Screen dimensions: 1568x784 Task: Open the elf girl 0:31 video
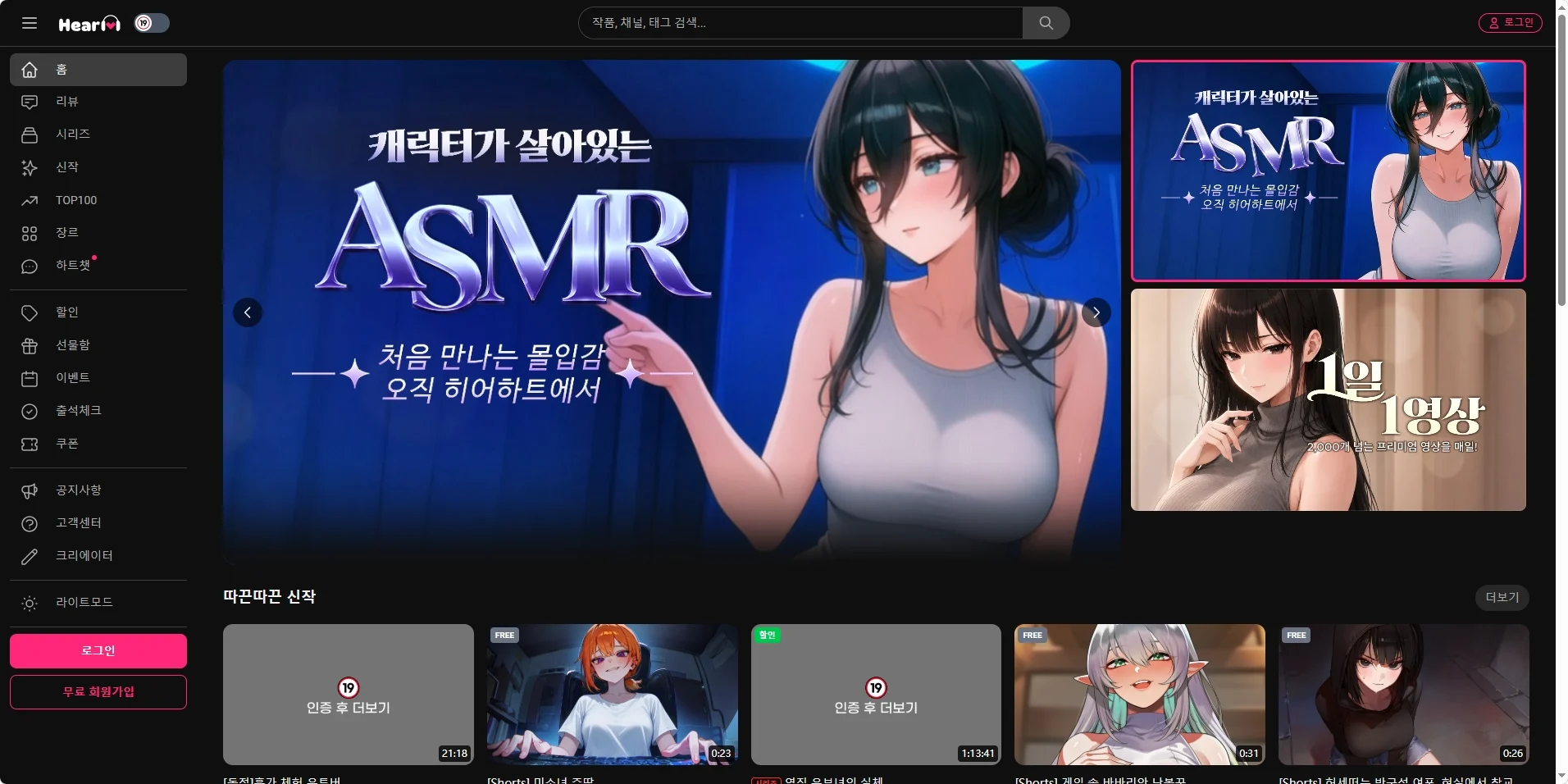pos(1140,695)
